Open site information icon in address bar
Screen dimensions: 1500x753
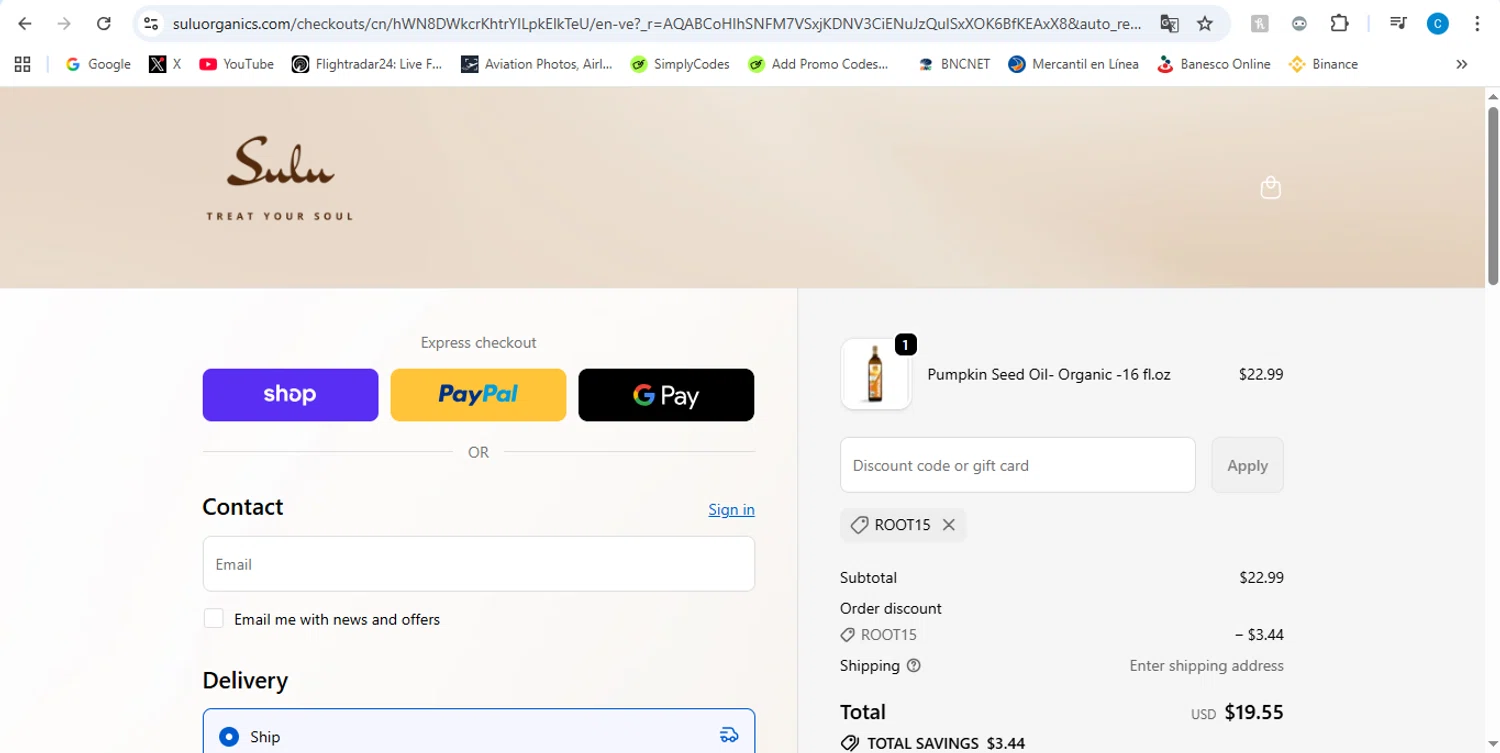(x=151, y=23)
